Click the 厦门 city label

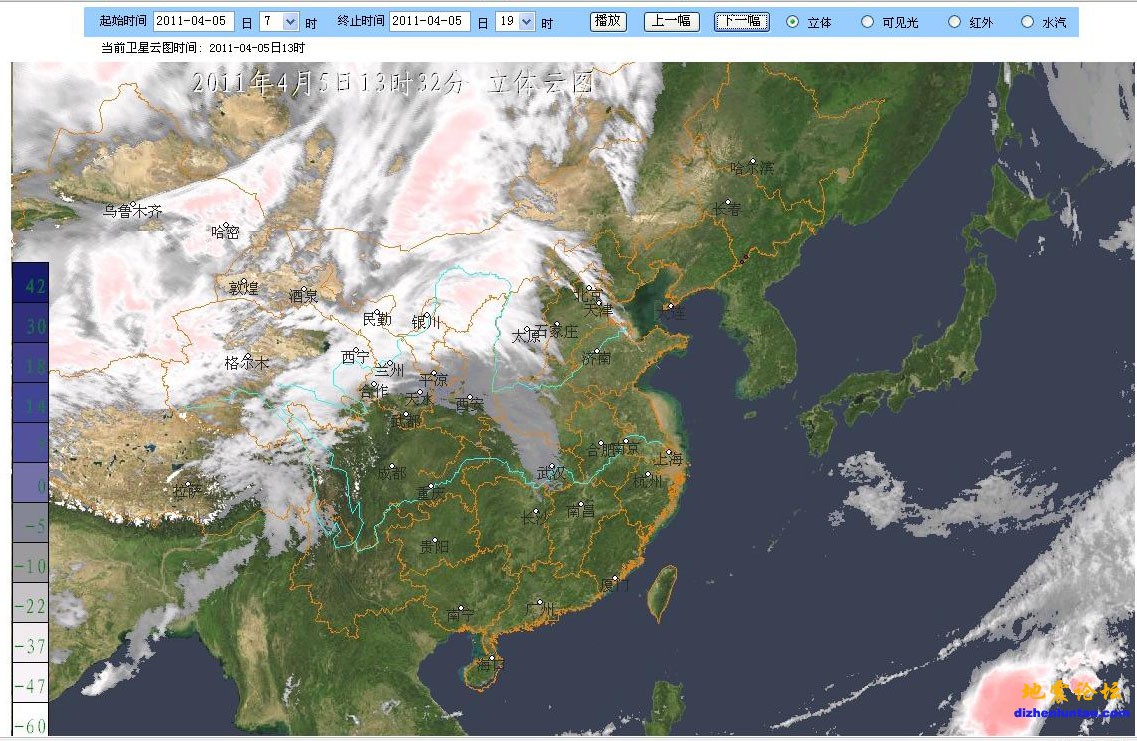pyautogui.click(x=615, y=584)
